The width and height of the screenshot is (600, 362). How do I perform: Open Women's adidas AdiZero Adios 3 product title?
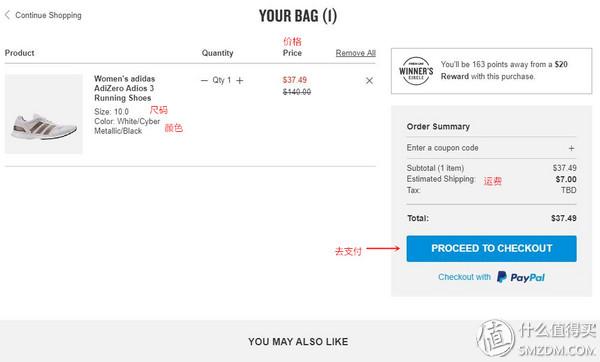point(124,88)
